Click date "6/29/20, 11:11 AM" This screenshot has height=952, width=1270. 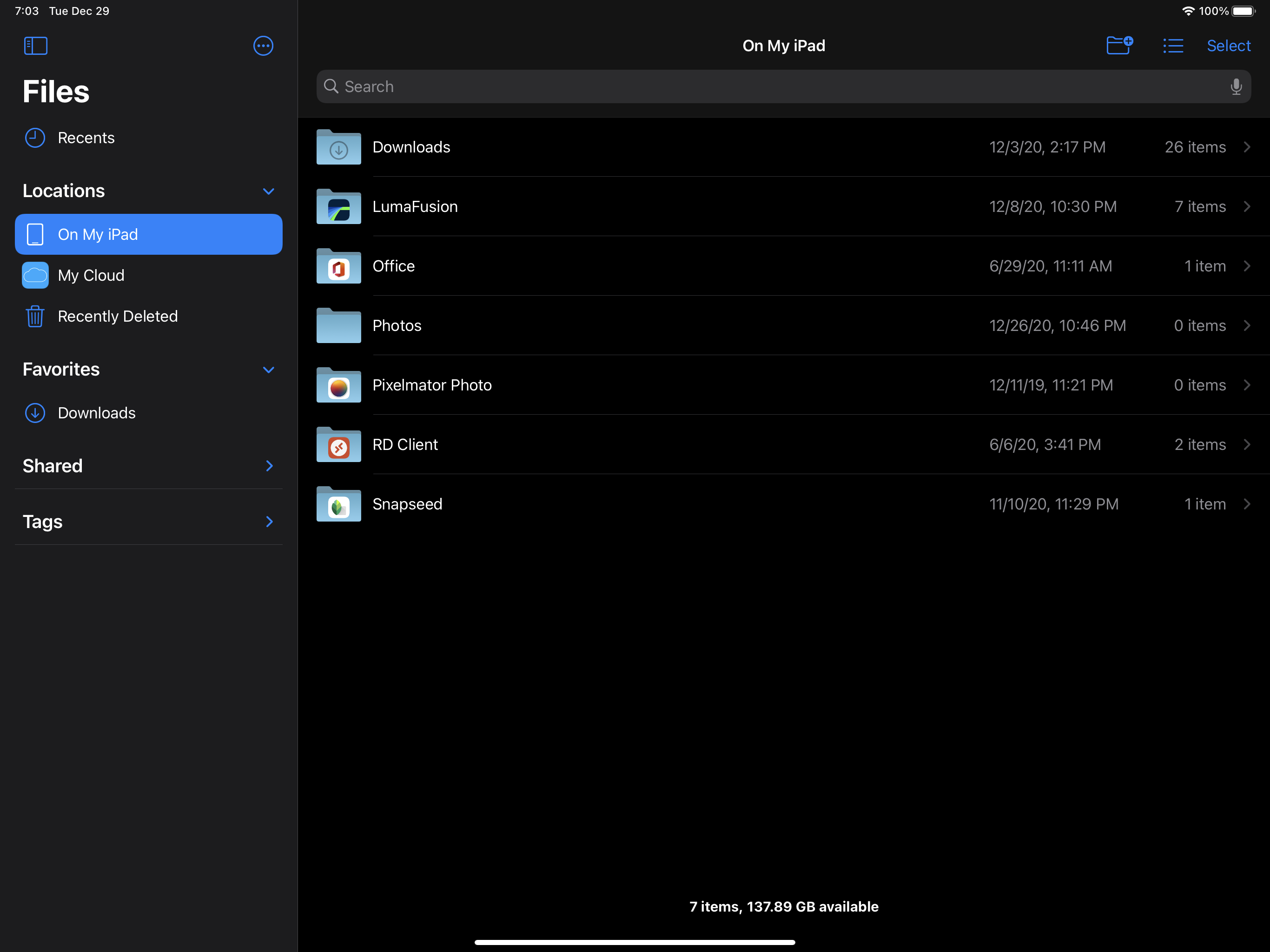tap(1051, 266)
